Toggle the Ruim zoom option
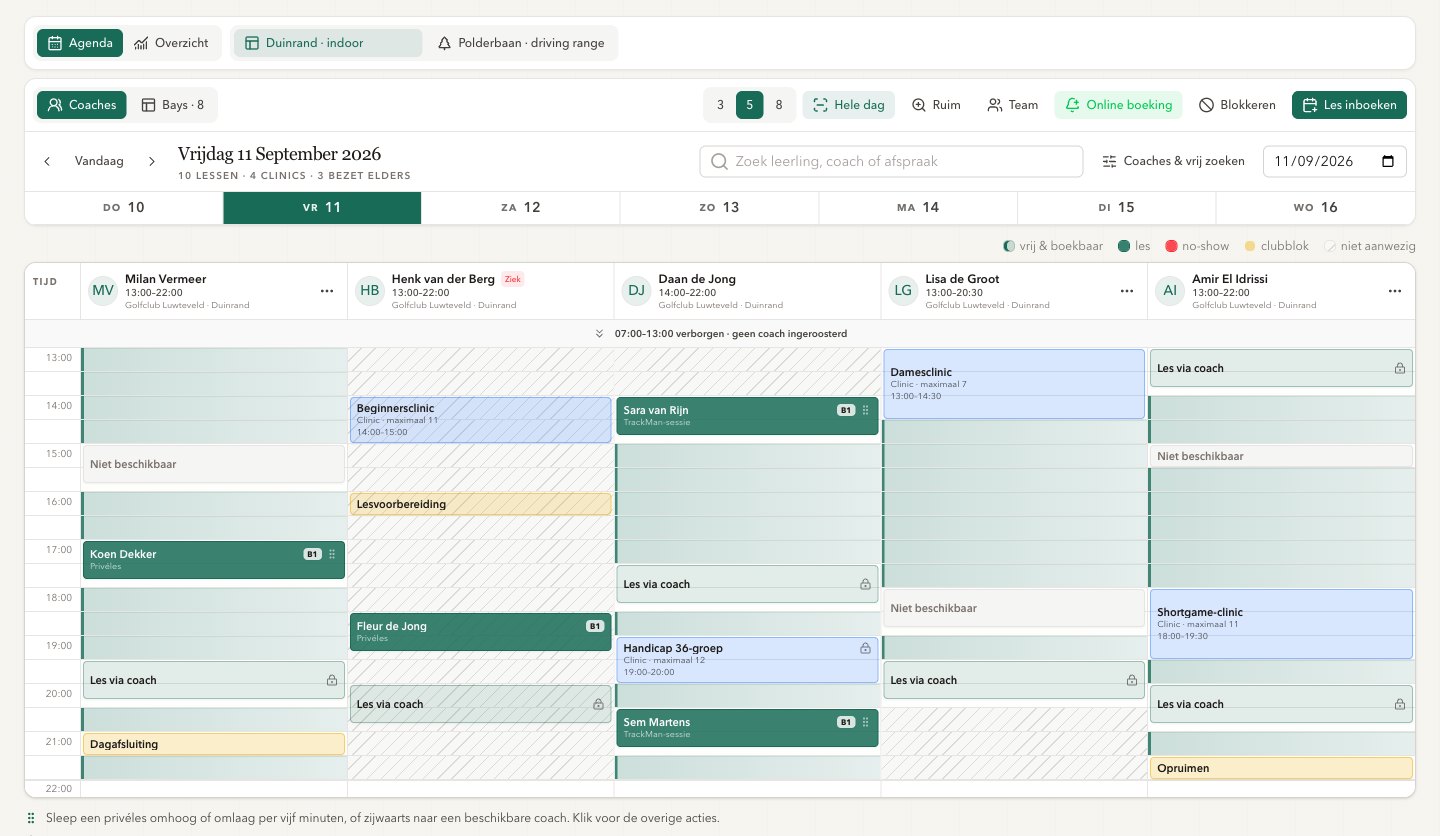Viewport: 1440px width, 836px height. [936, 105]
